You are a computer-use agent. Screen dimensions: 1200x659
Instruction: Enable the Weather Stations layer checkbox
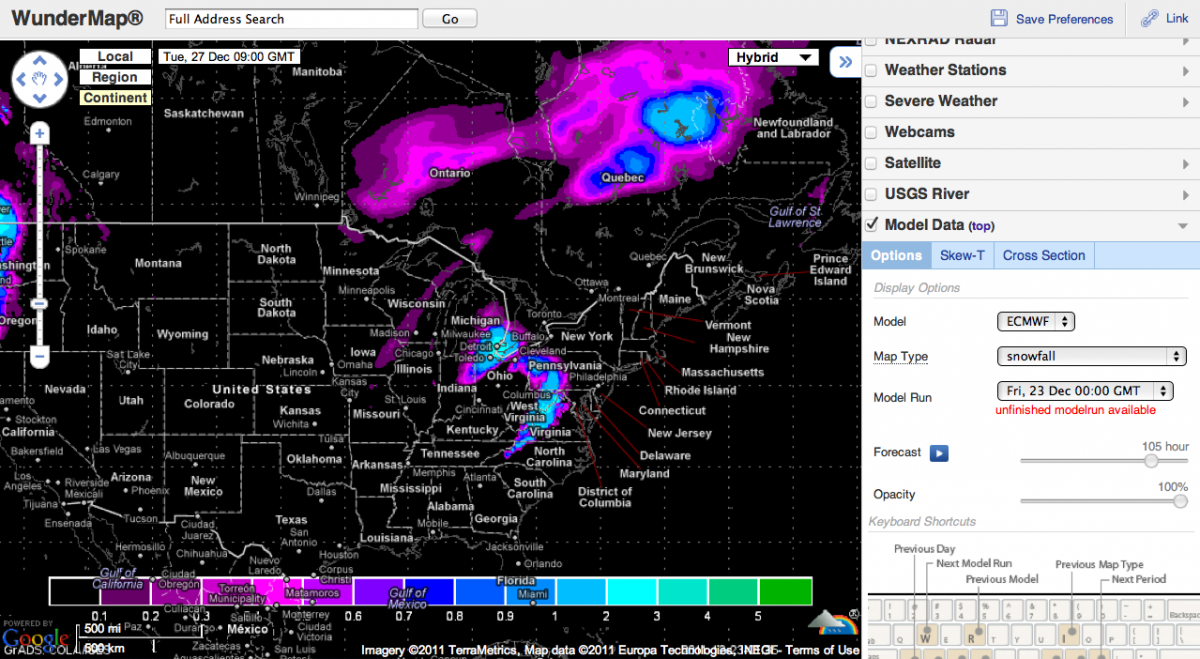tap(871, 70)
